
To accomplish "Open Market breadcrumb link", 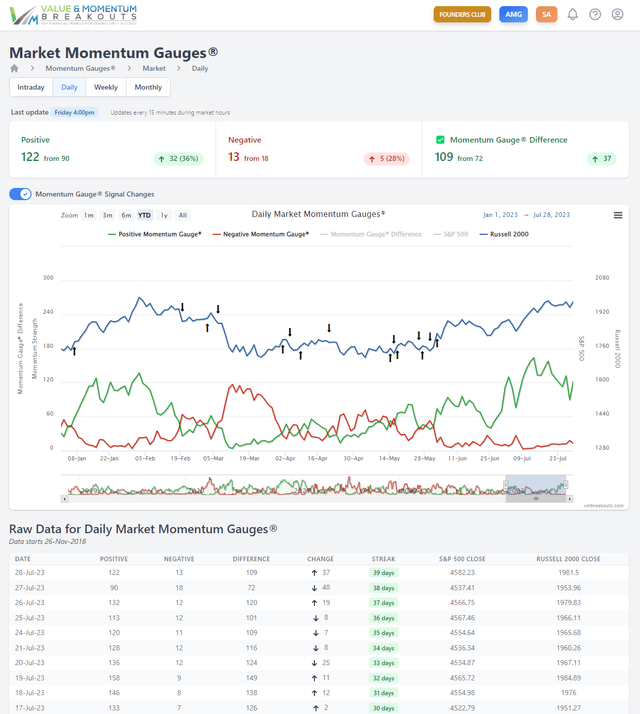I will click(154, 68).
